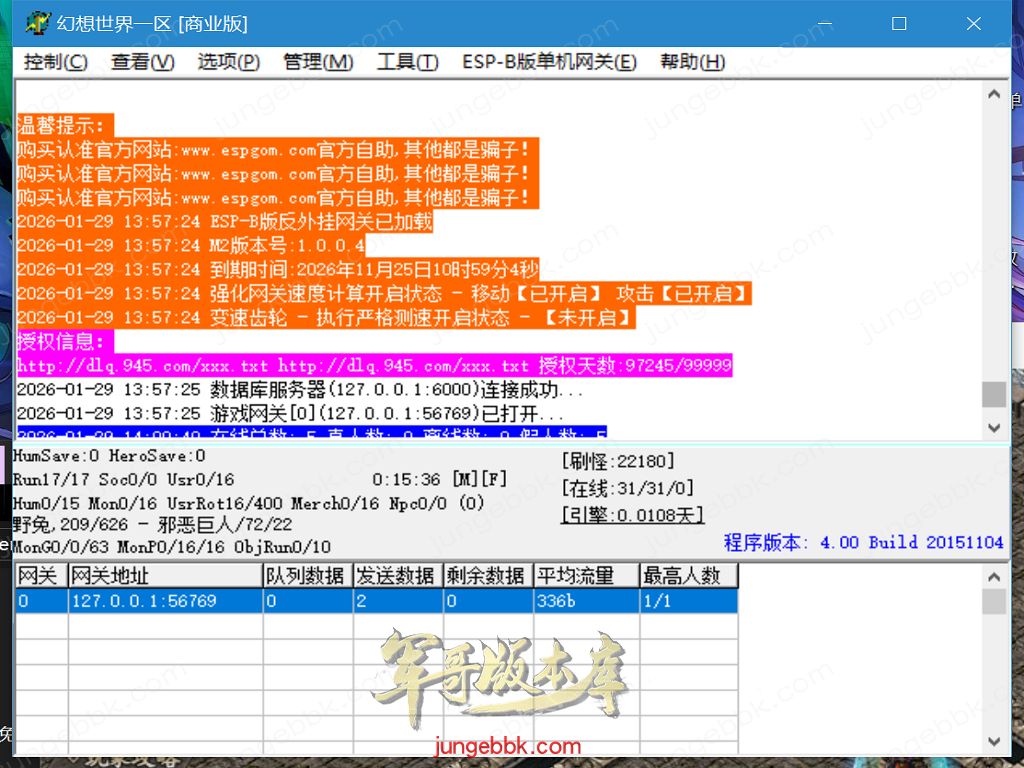Click the 平均流量 column header
This screenshot has width=1024, height=768.
(x=586, y=576)
